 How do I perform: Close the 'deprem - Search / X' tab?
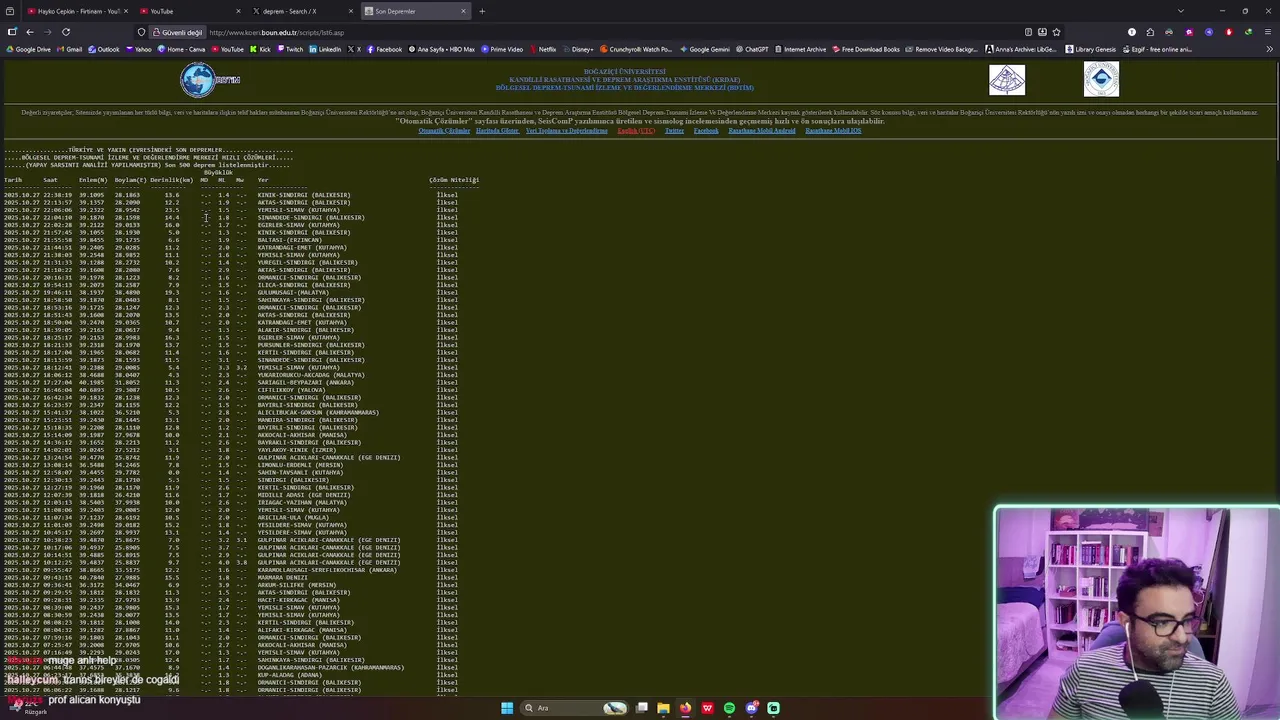(350, 11)
